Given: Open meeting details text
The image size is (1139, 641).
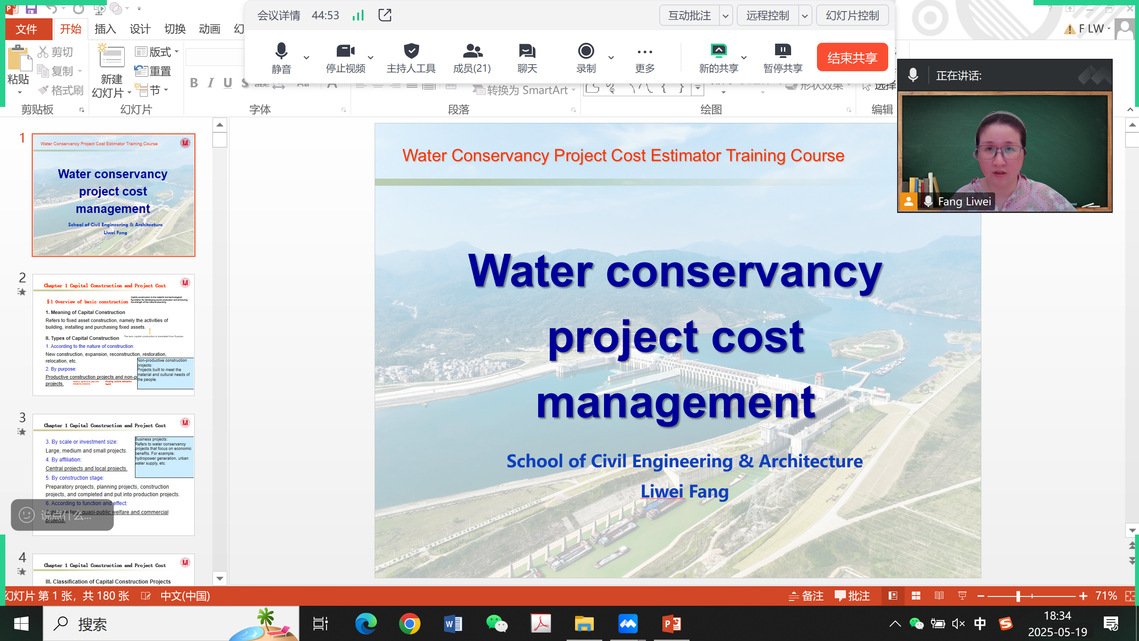Looking at the screenshot, I should [279, 15].
